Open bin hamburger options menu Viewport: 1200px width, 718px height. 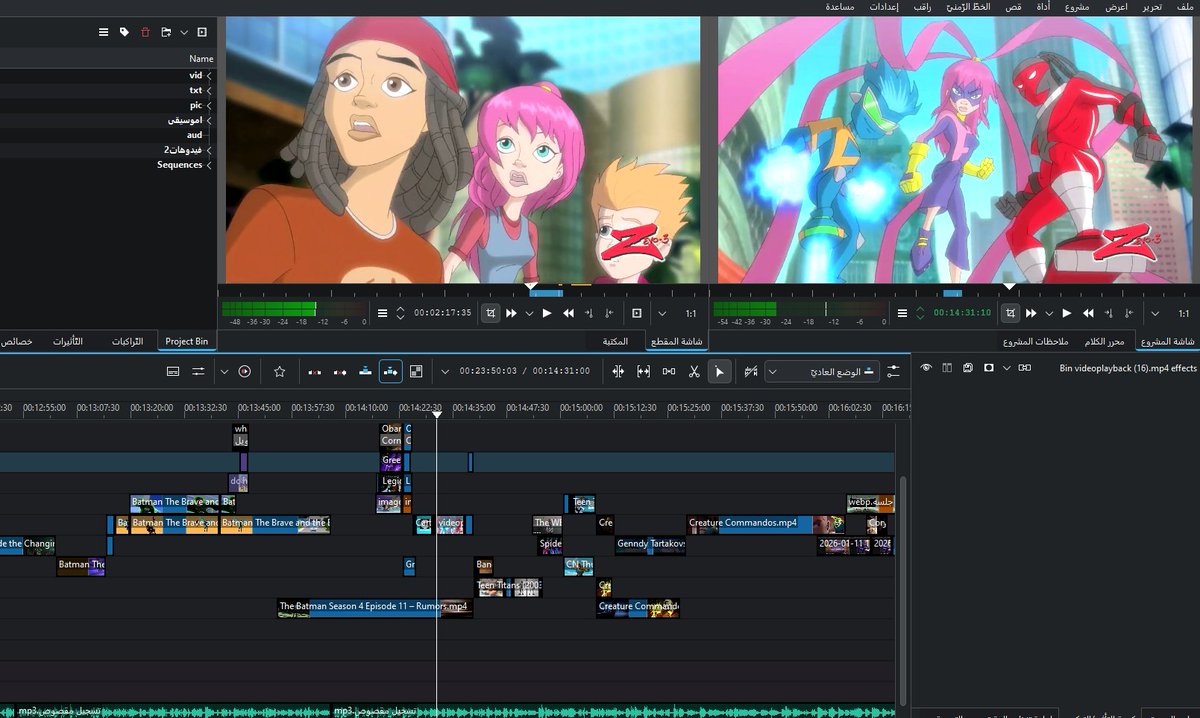103,32
